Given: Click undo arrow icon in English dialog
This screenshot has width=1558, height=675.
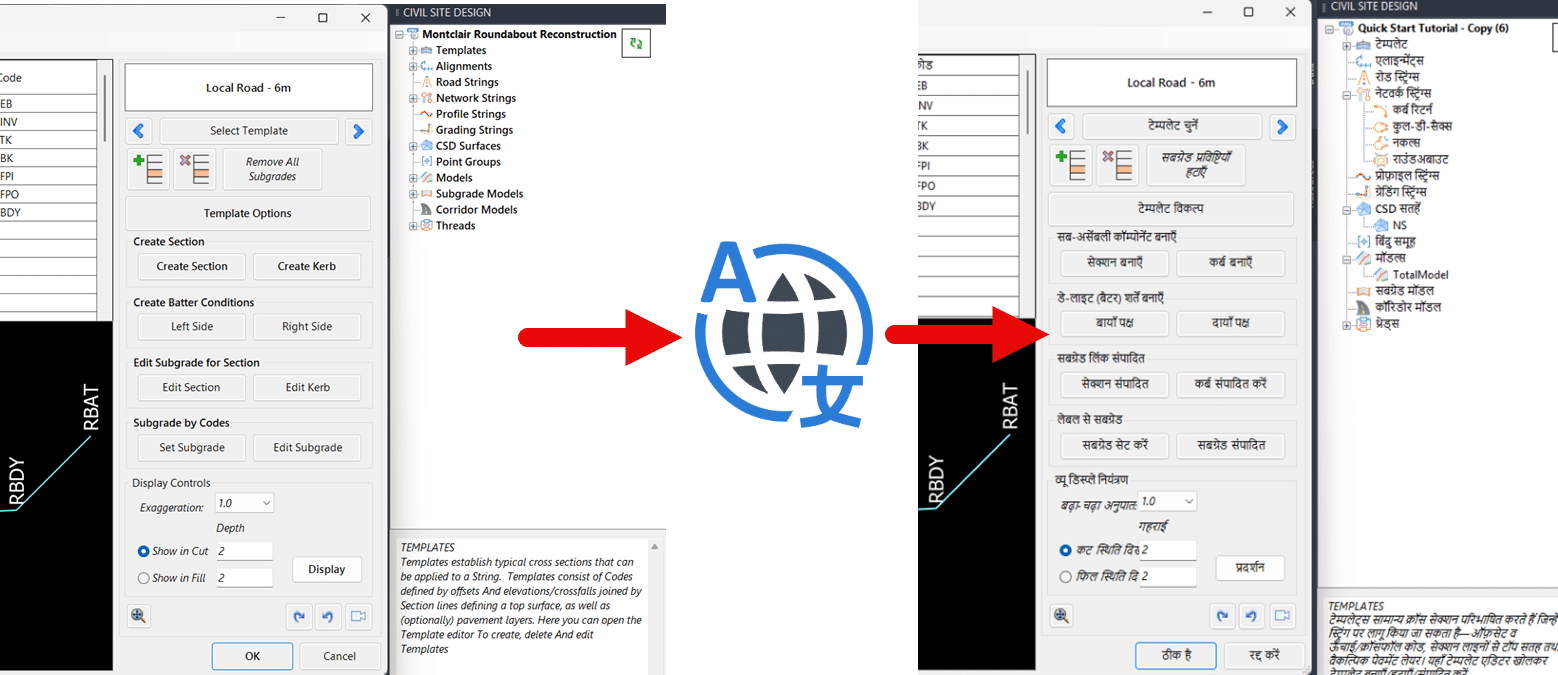Looking at the screenshot, I should (328, 617).
